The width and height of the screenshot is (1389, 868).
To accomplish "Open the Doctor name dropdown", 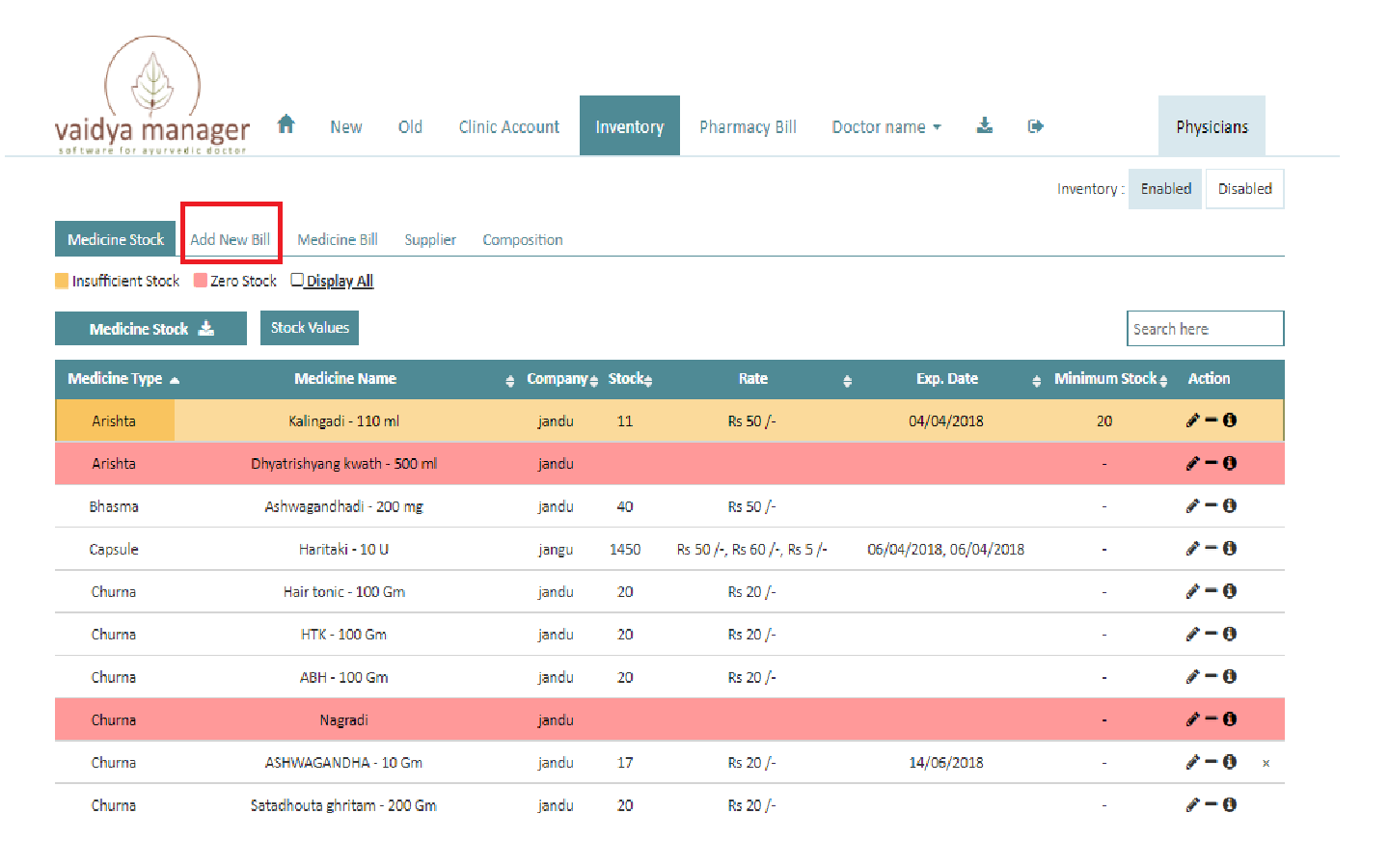I will 886,127.
